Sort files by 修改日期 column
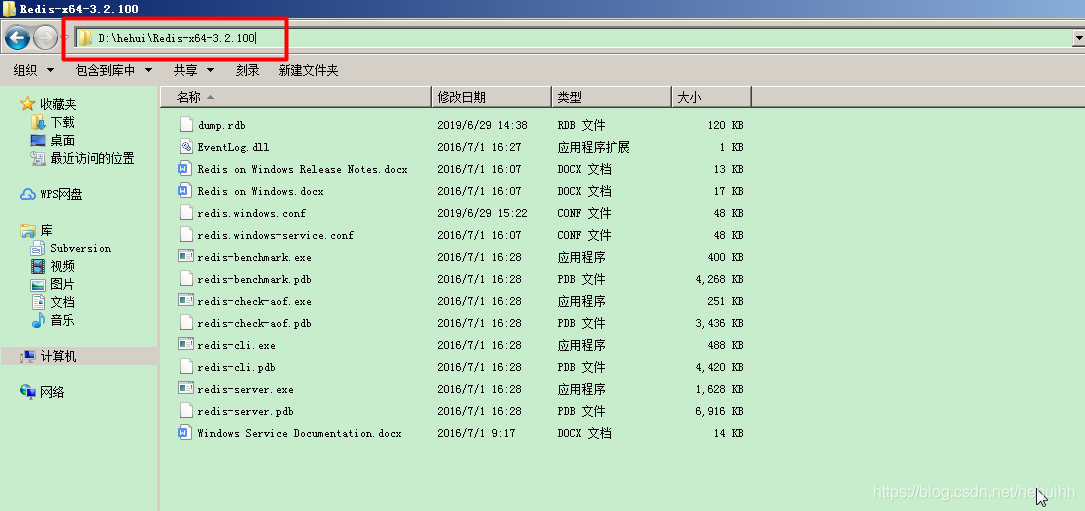Image resolution: width=1085 pixels, height=511 pixels. (x=492, y=98)
